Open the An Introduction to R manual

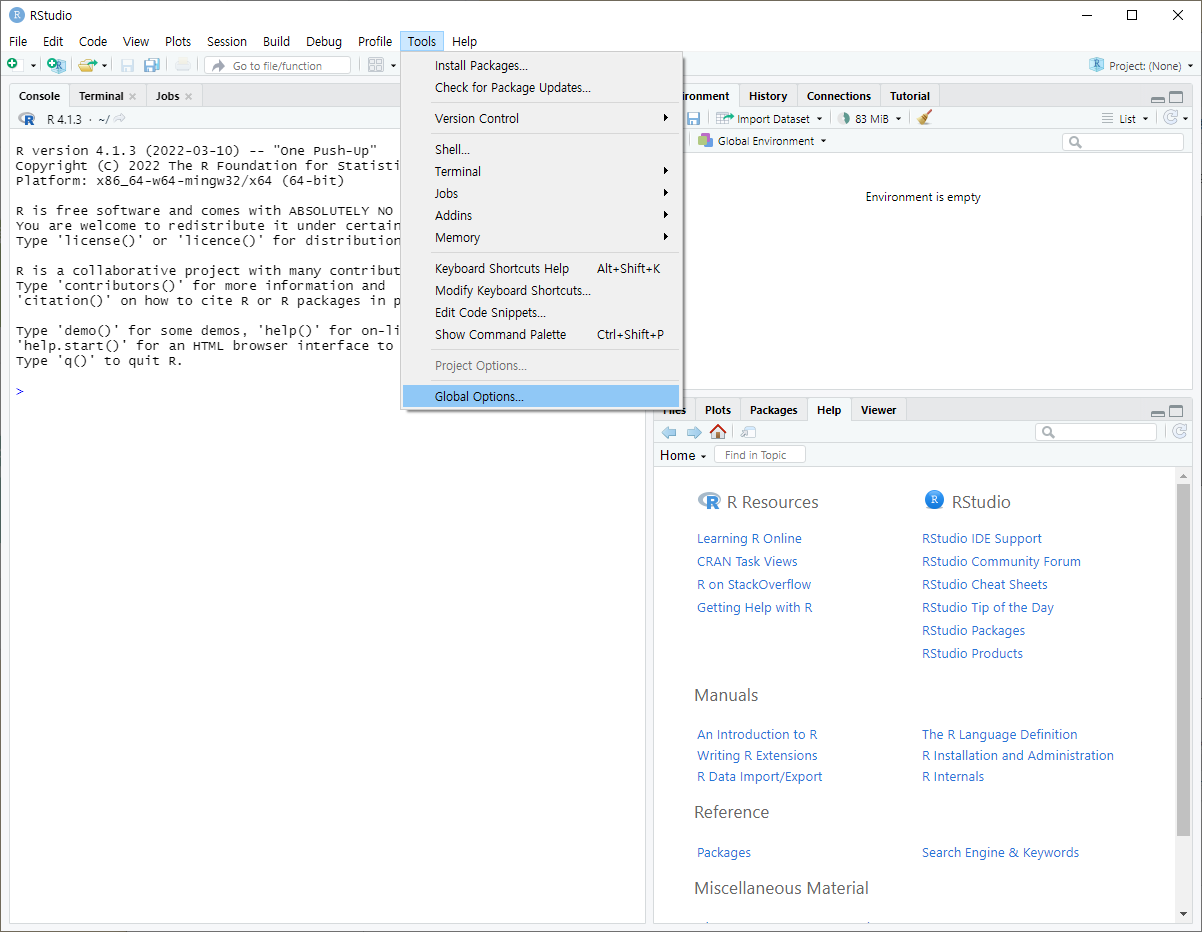click(757, 734)
